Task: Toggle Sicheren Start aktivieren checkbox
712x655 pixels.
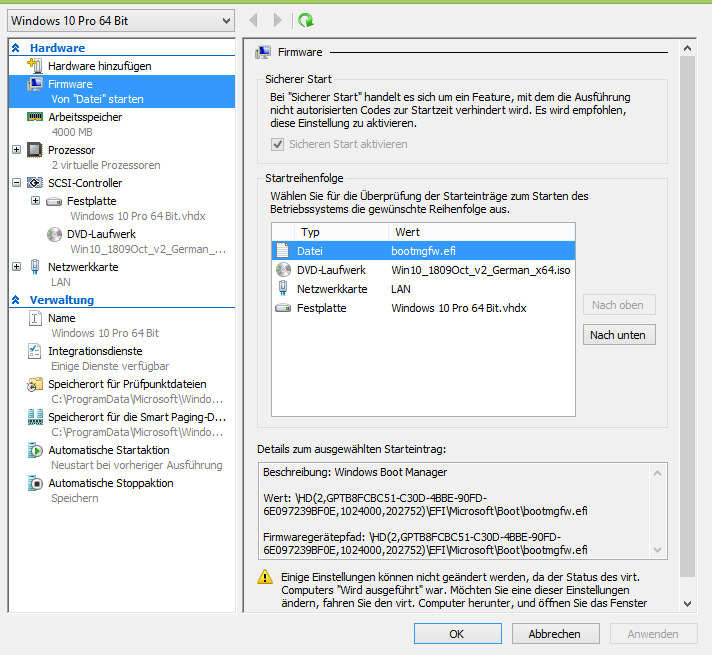Action: click(277, 144)
